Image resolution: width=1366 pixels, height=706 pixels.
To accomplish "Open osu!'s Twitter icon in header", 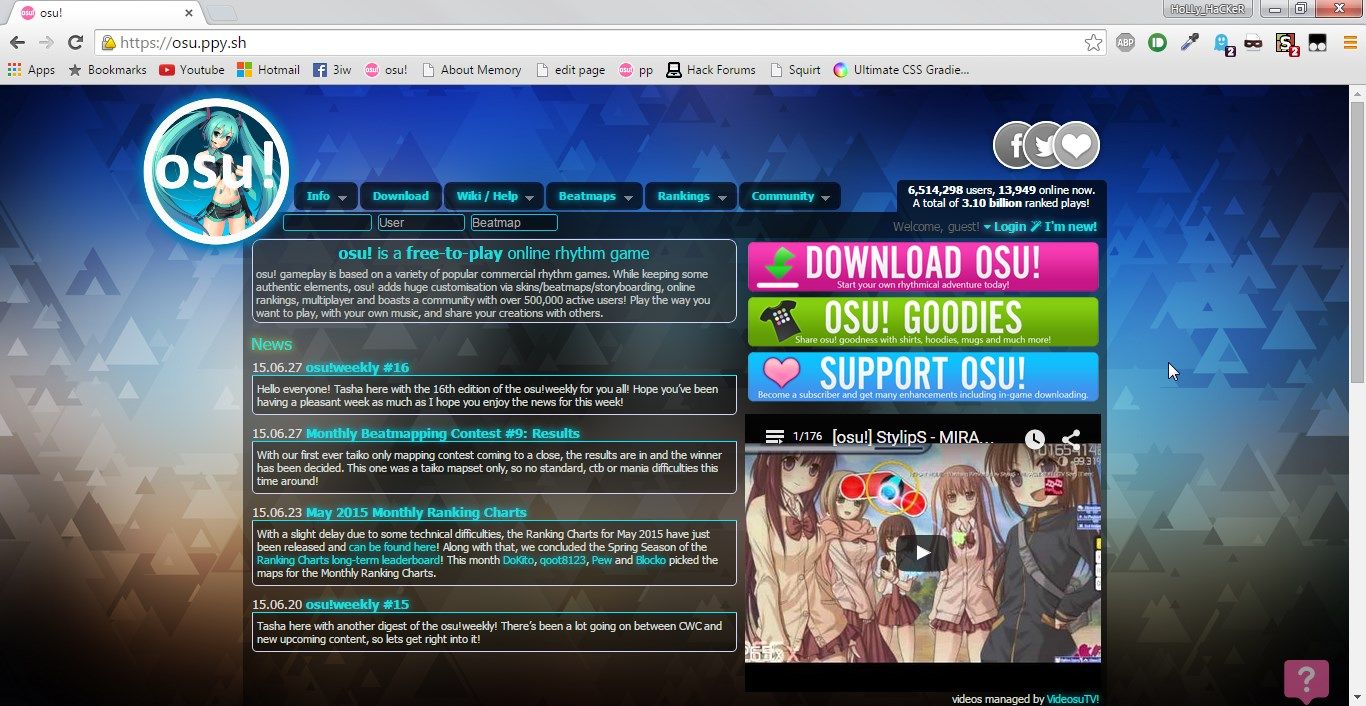I will [1045, 145].
